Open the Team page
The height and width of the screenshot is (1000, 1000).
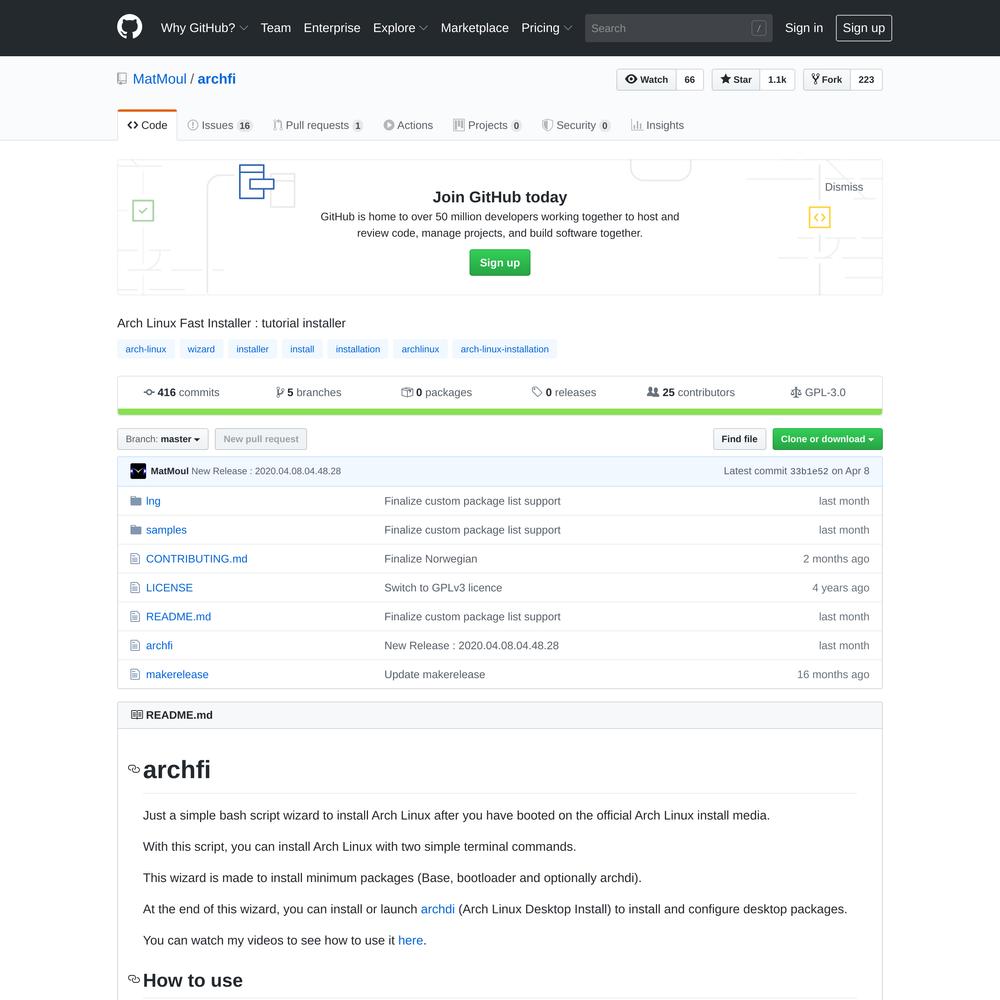276,28
